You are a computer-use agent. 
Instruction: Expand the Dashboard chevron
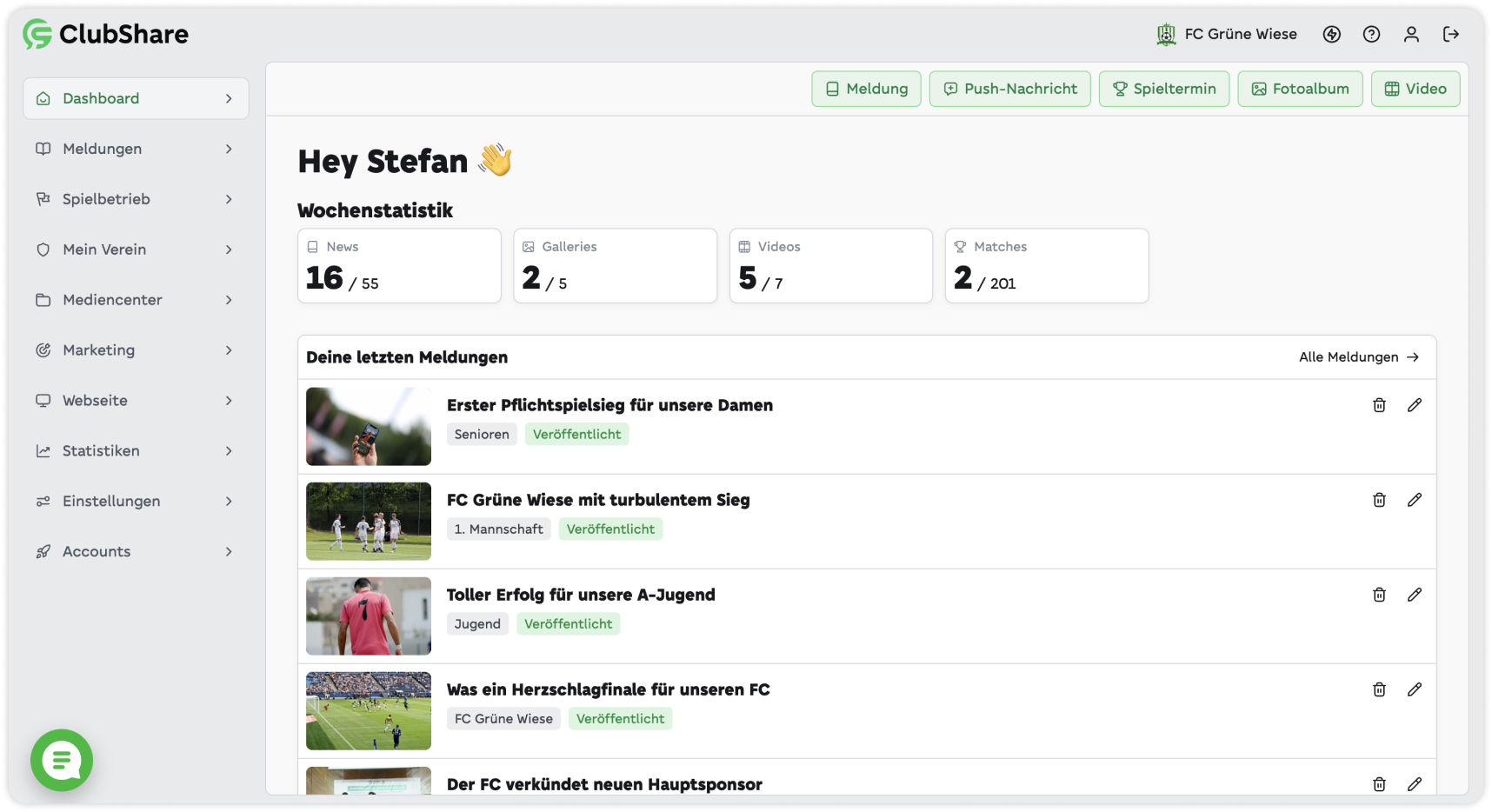(x=229, y=98)
